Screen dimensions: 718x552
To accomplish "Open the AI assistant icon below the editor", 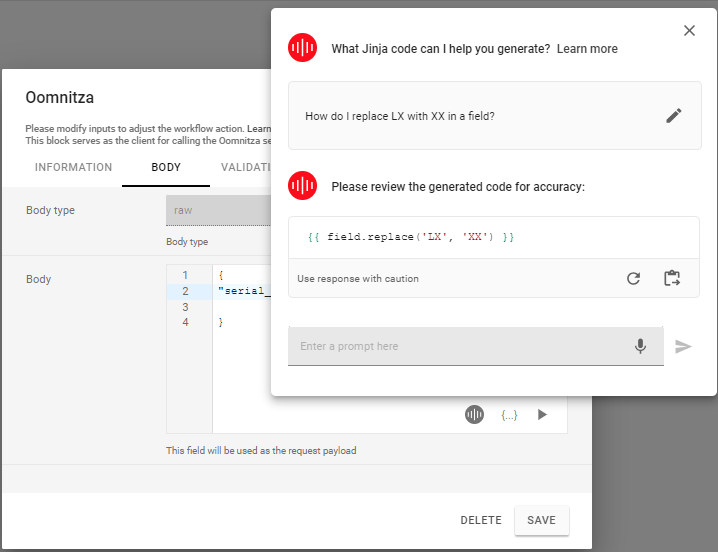I will coord(475,414).
